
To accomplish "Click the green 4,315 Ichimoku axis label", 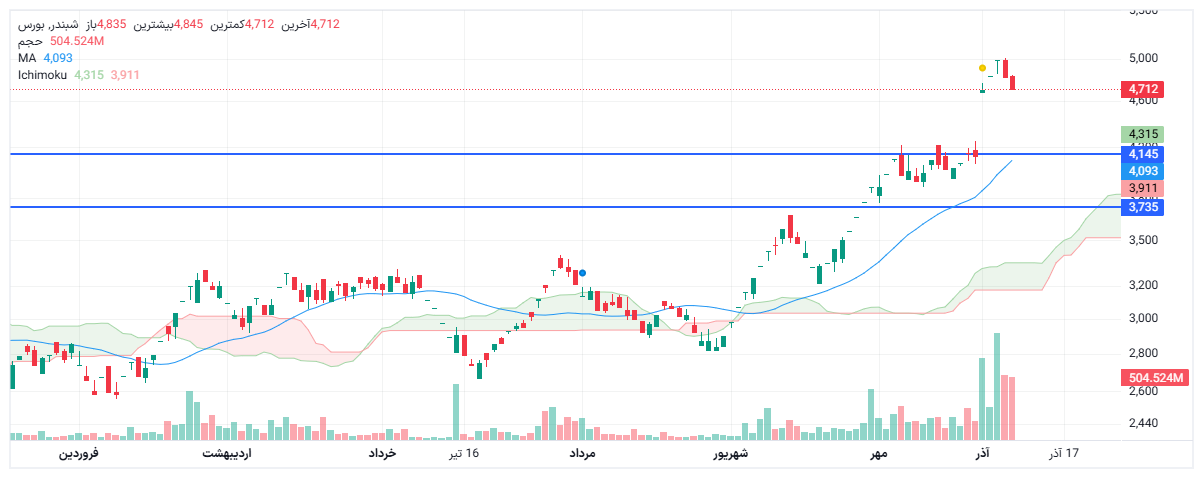I will coord(1143,134).
